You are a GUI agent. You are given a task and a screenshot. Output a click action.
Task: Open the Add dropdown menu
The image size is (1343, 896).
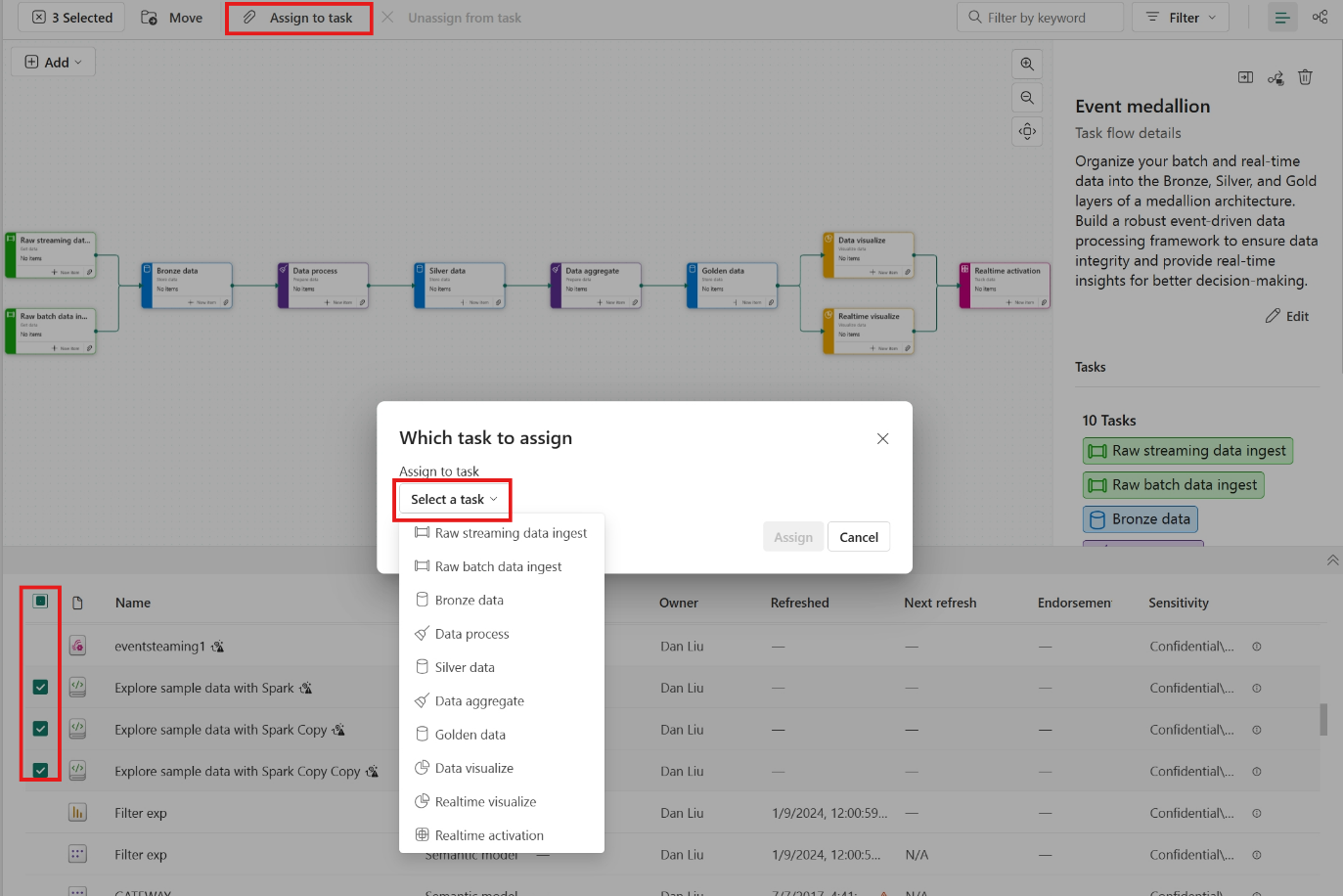pyautogui.click(x=53, y=63)
